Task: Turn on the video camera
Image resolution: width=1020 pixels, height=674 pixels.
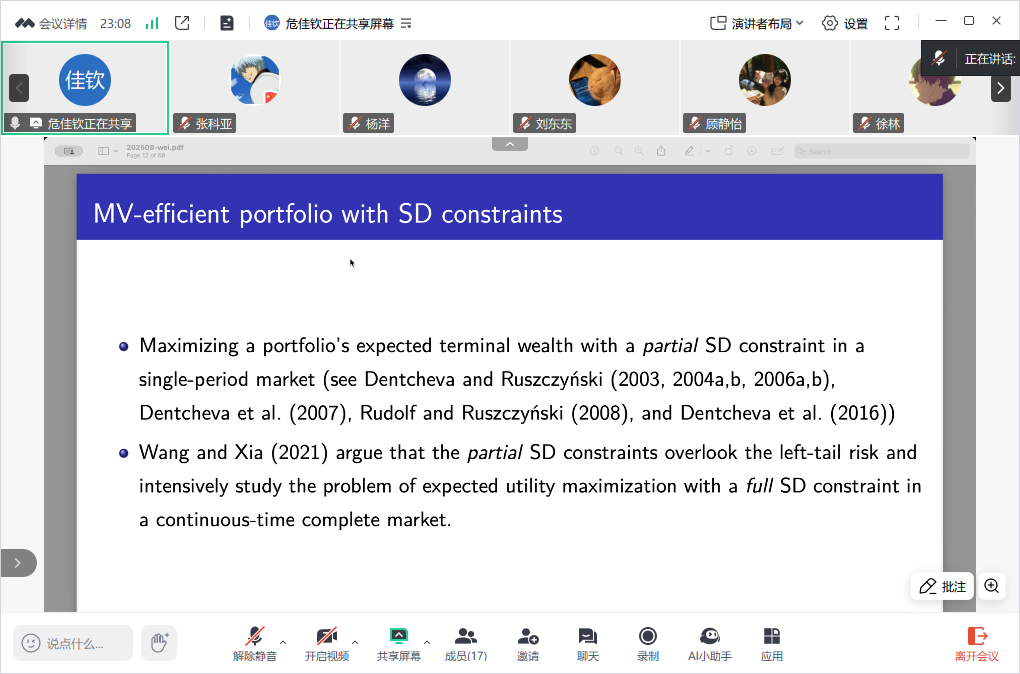Action: click(327, 644)
